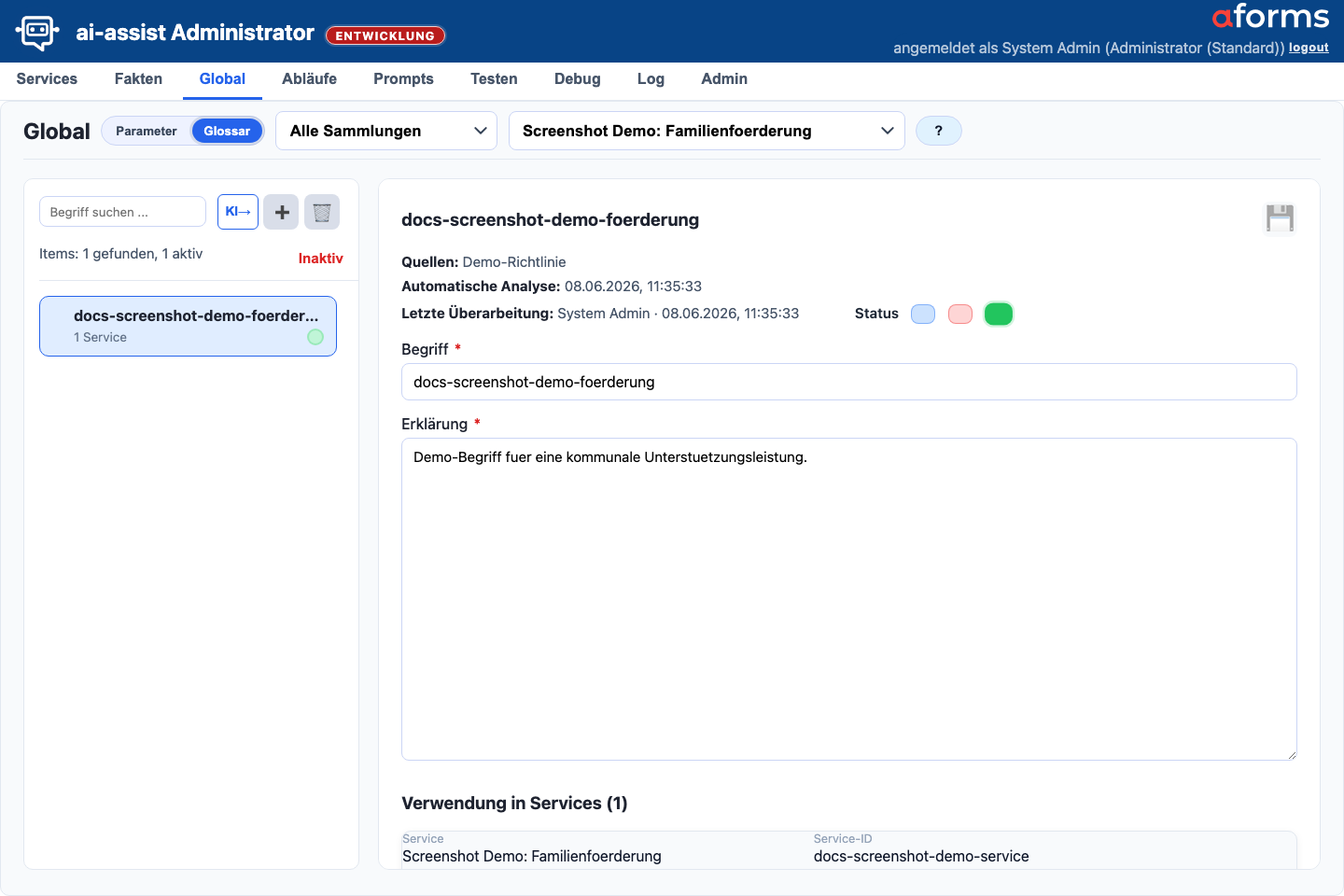Select the docs-screenshot-demo-foerder... list entry
Viewport: 1344px width, 896px height.
click(x=188, y=326)
